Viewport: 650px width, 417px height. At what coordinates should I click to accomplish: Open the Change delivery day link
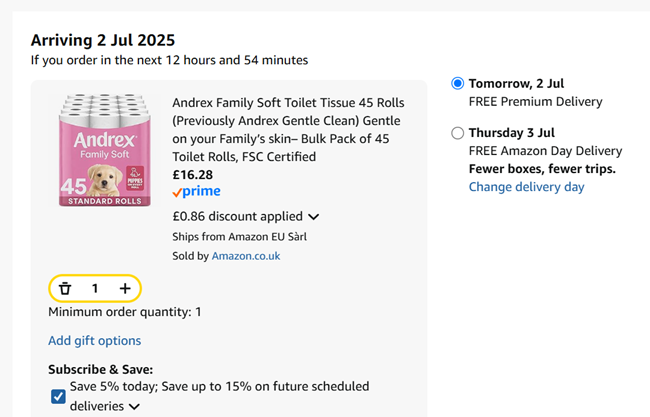coord(526,187)
